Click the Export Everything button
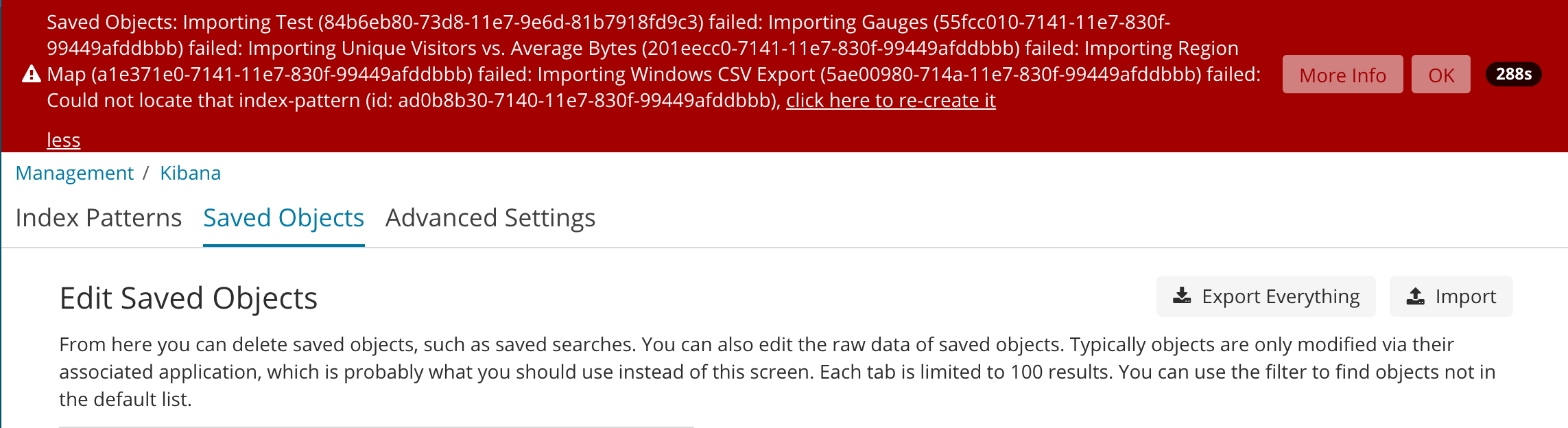 tap(1266, 296)
